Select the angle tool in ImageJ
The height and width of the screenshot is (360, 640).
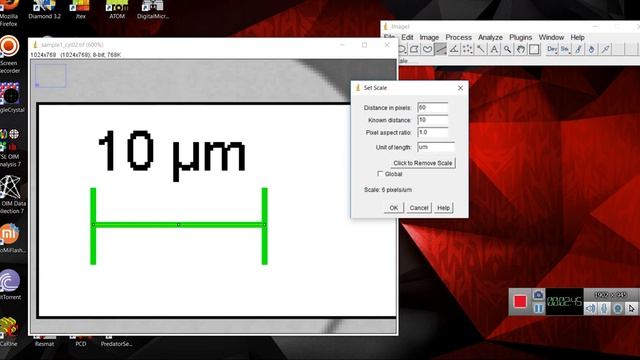pos(454,49)
